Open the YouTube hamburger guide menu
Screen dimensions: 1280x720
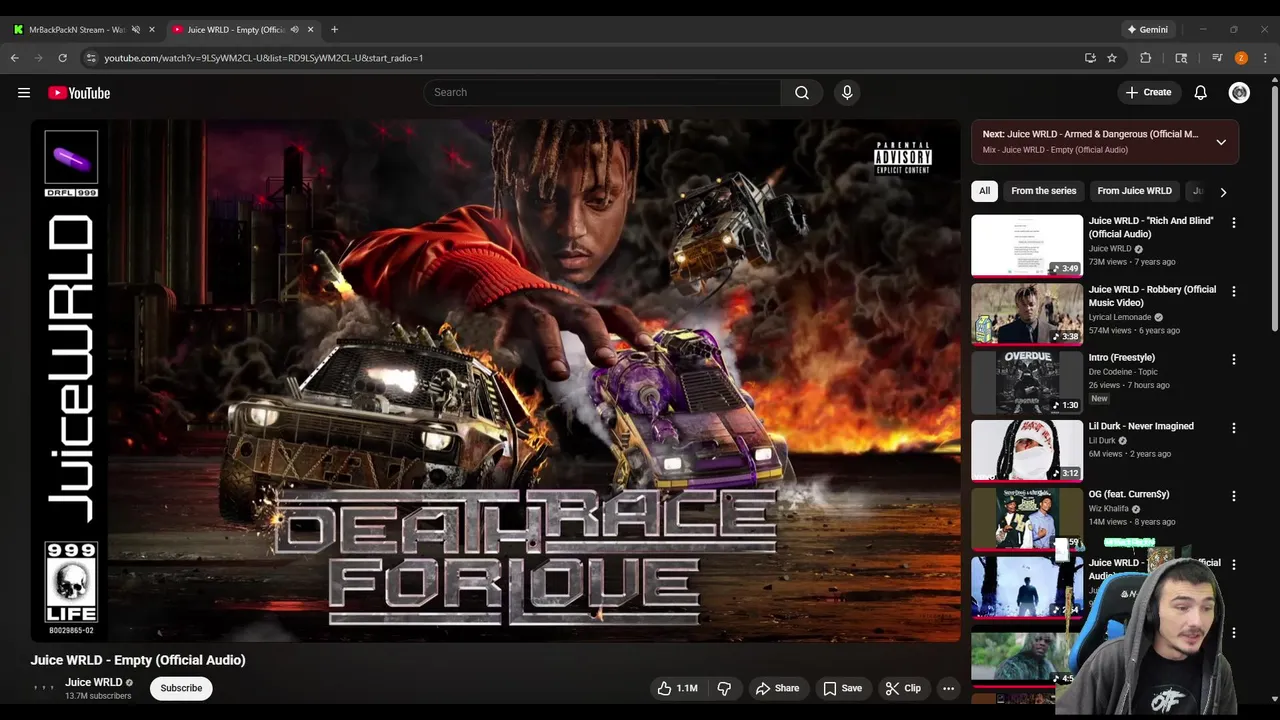pyautogui.click(x=24, y=93)
